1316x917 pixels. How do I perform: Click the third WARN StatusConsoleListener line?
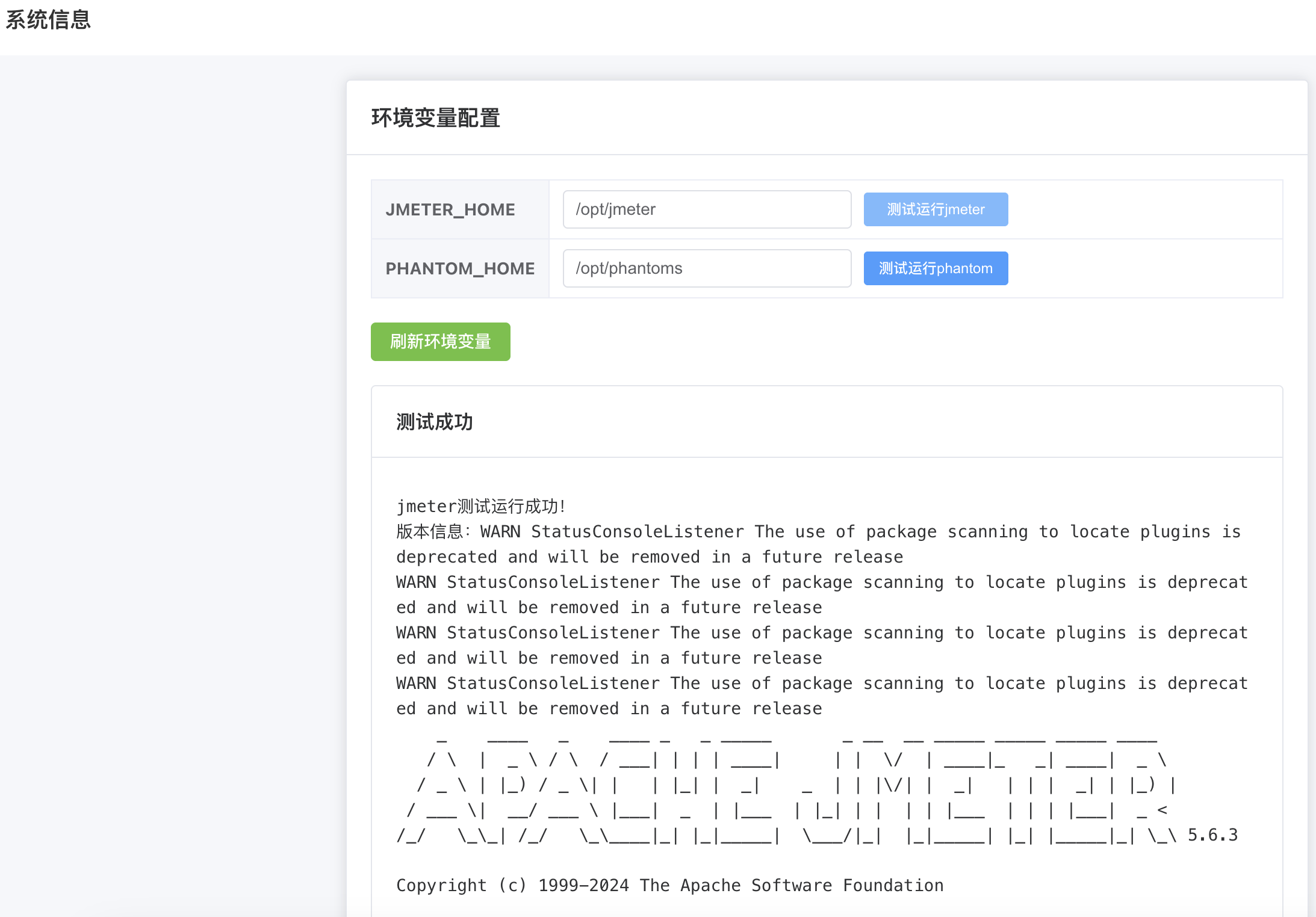coord(821,632)
